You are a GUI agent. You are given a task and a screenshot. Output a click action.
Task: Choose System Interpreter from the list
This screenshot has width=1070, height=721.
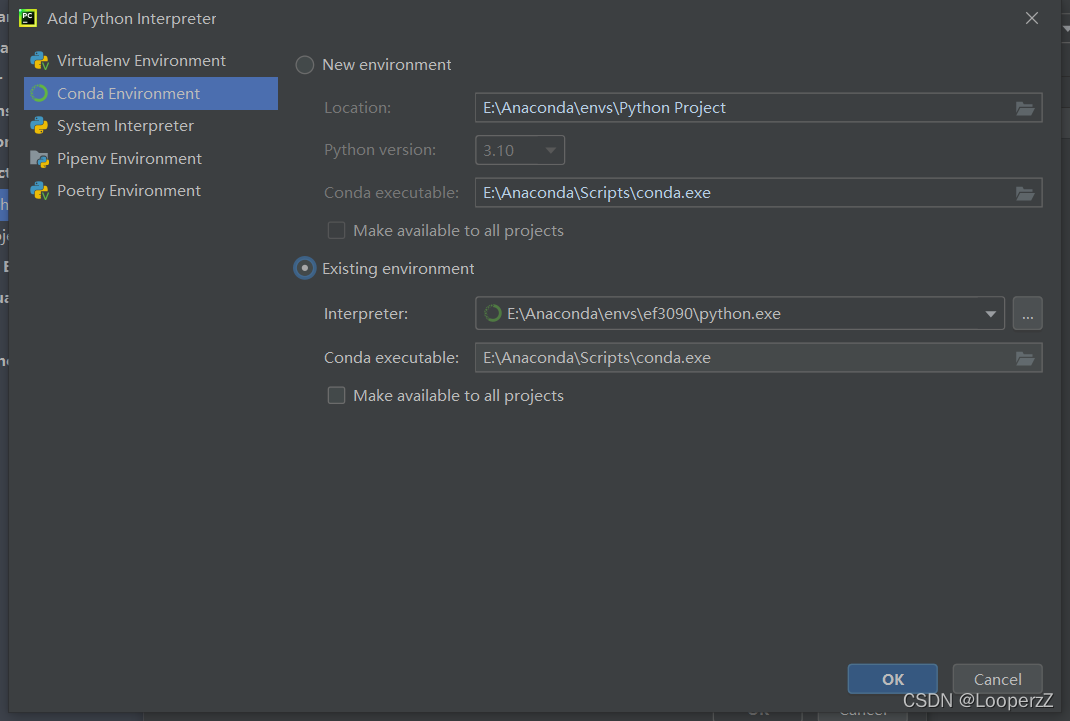151,126
